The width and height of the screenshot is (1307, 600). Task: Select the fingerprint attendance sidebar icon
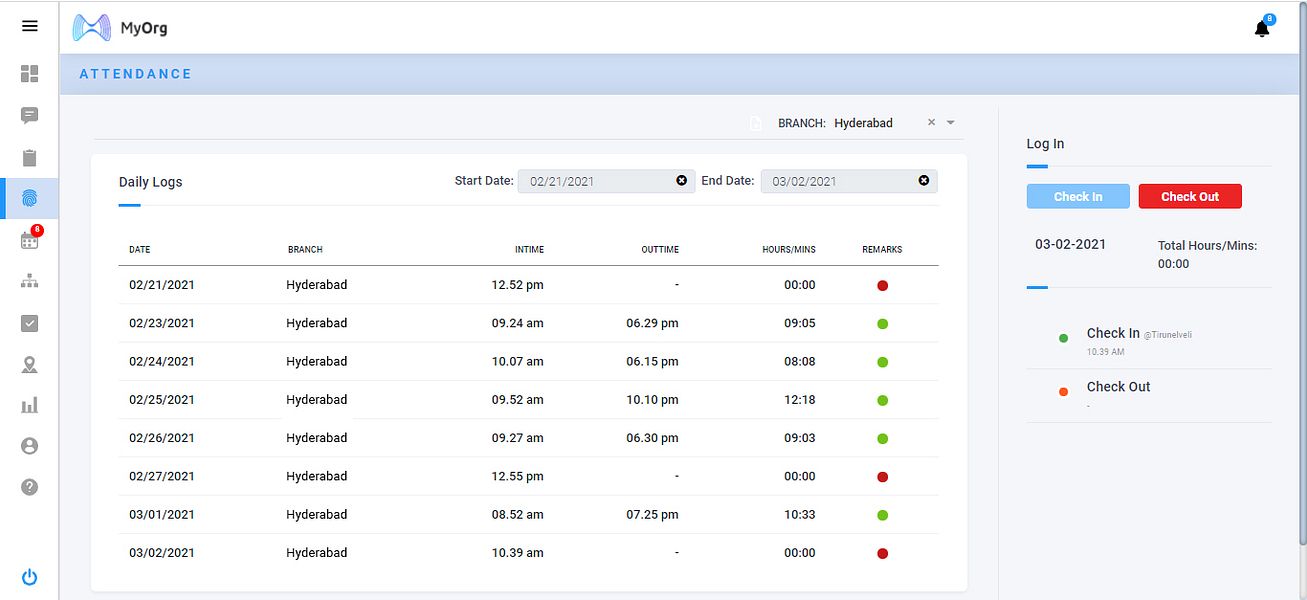[x=29, y=198]
